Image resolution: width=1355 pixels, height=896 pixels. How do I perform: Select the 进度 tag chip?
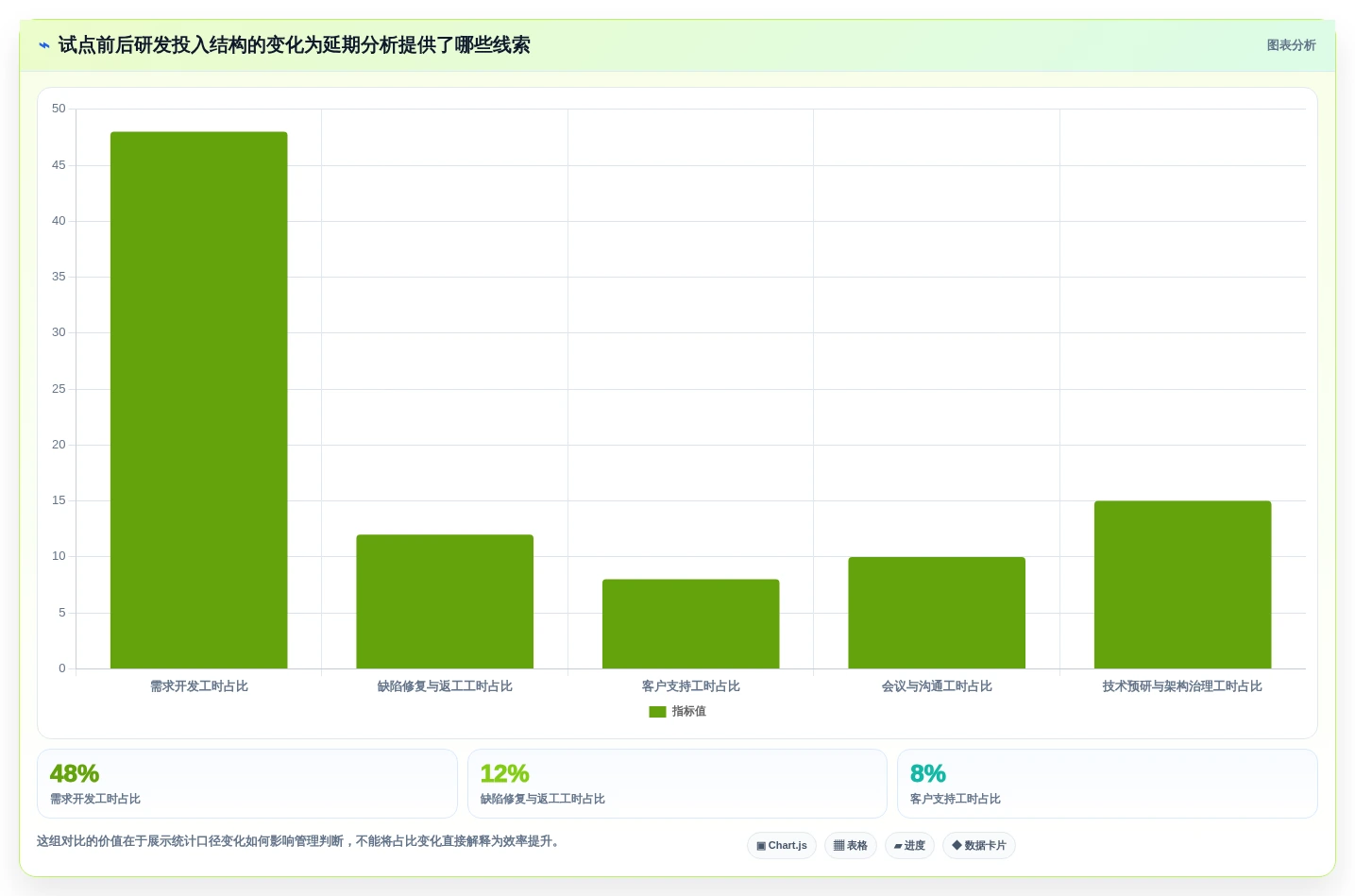[909, 846]
